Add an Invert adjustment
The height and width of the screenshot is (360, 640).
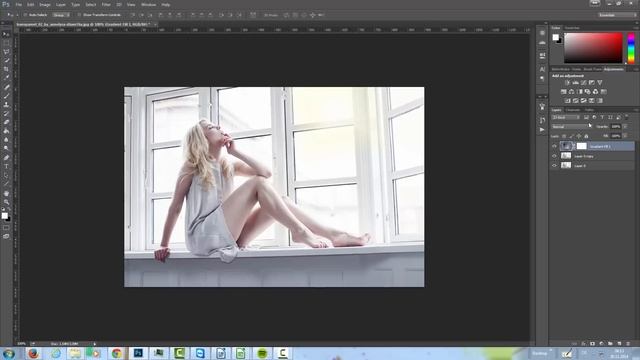(x=567, y=101)
